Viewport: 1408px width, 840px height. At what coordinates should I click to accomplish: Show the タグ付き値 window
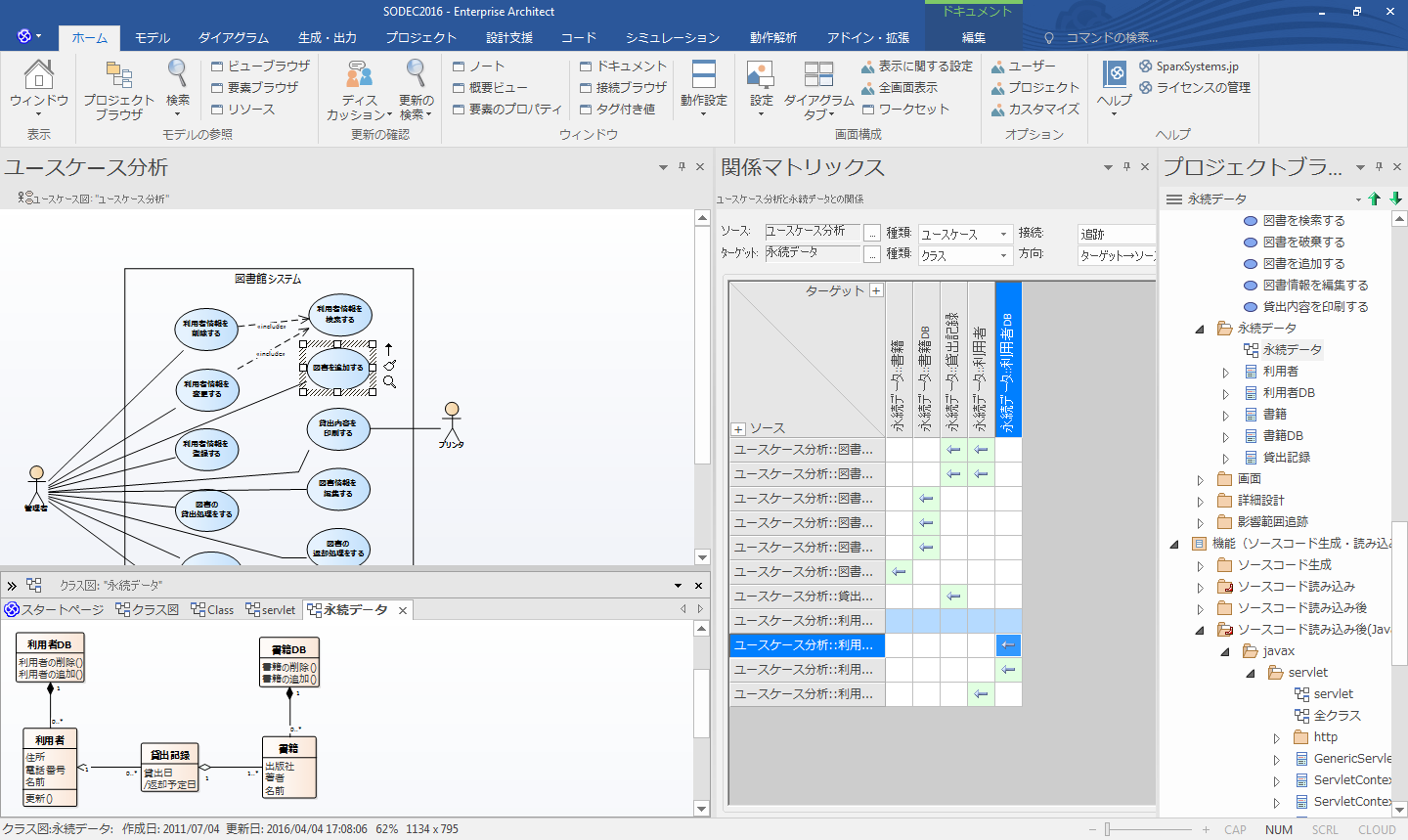[617, 109]
